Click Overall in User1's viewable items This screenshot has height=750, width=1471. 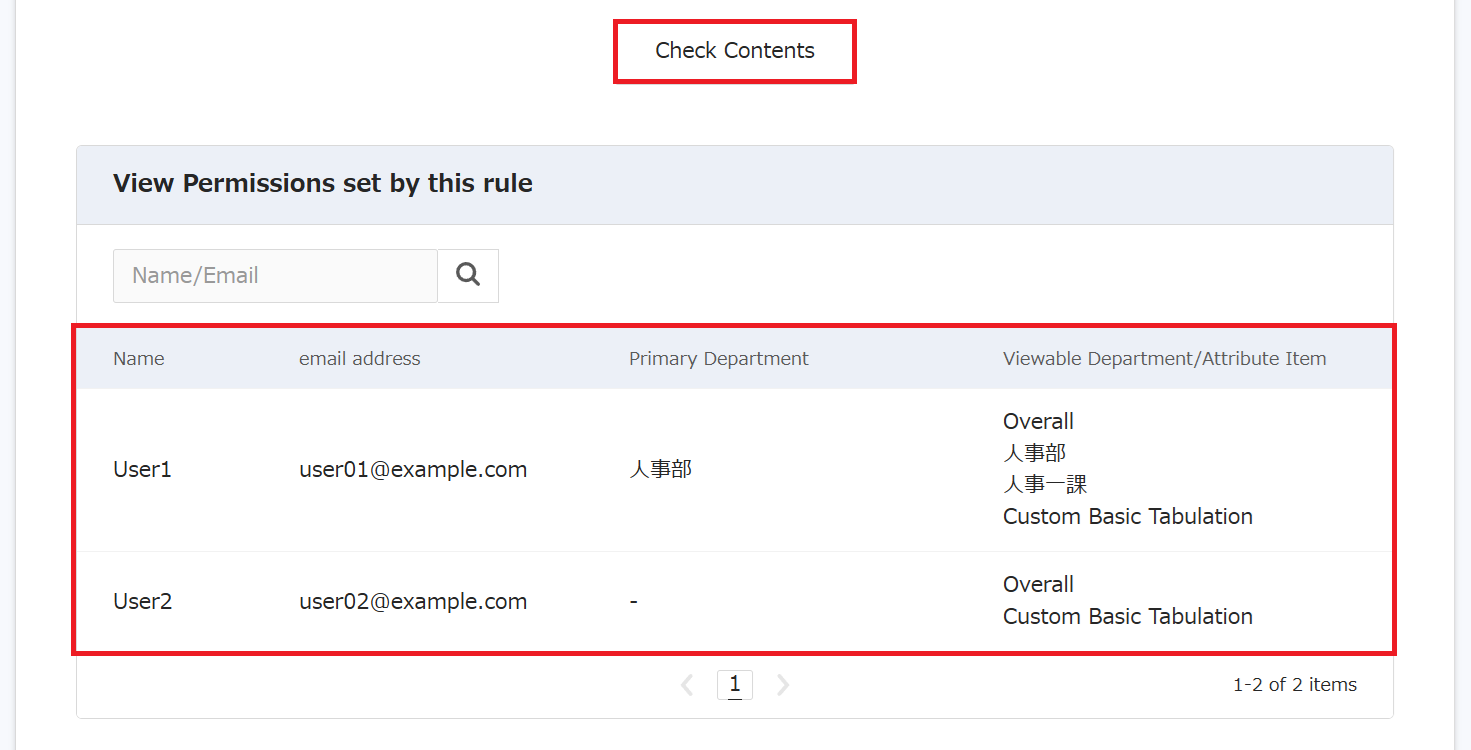click(x=1038, y=422)
